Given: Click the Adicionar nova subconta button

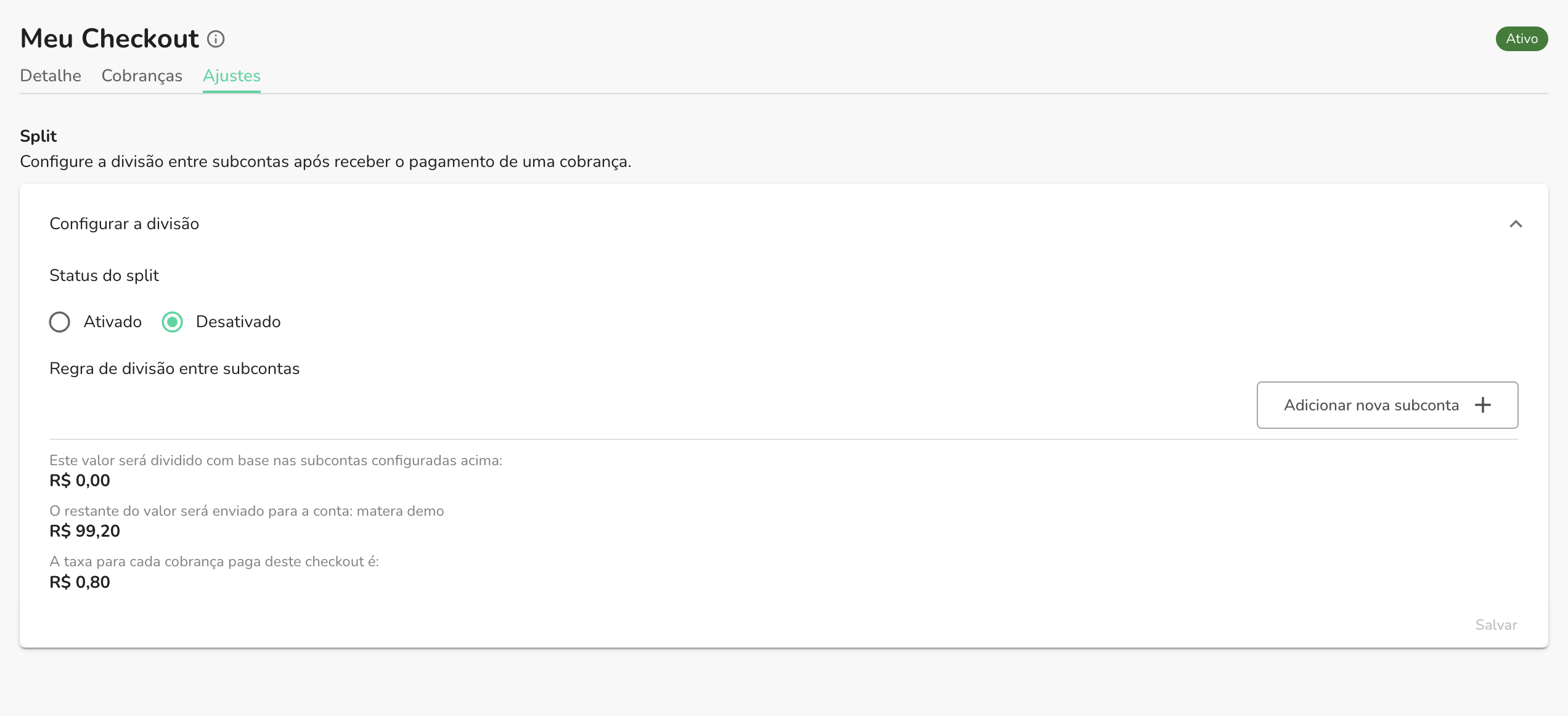Looking at the screenshot, I should 1386,405.
